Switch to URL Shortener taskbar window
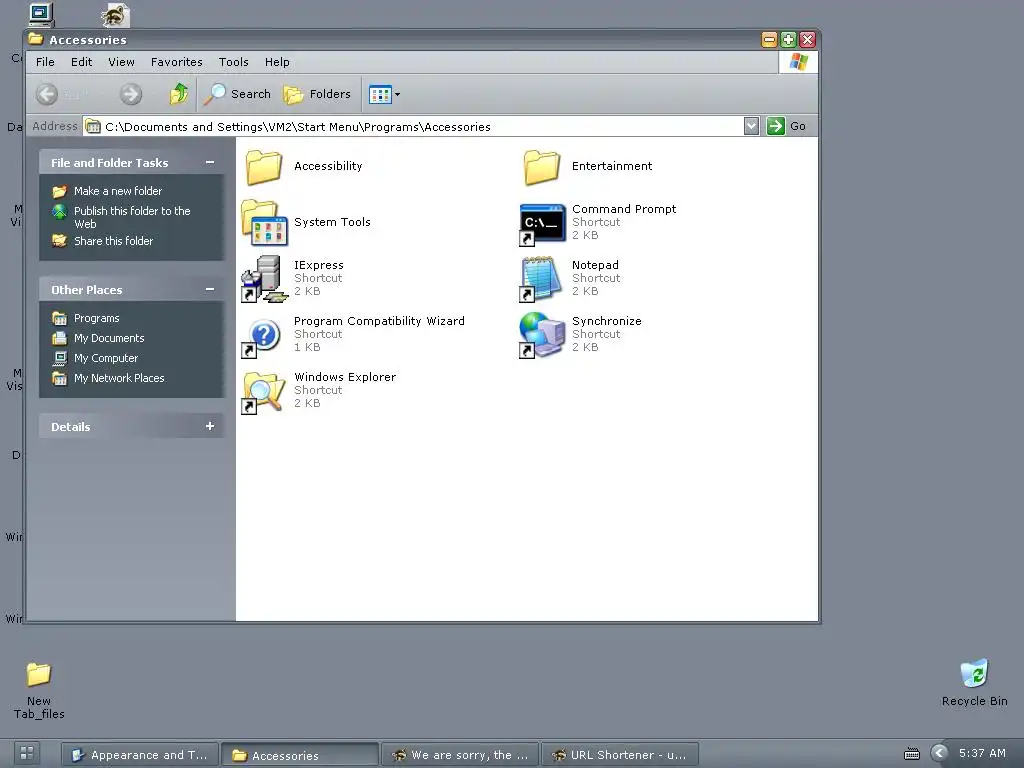 click(620, 755)
